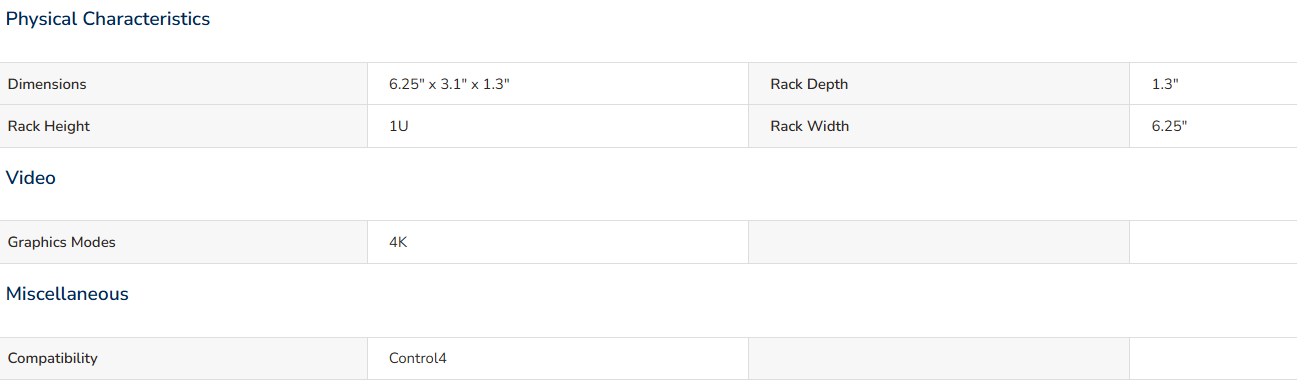The height and width of the screenshot is (380, 1297).
Task: Select the Compatibility label cell
Action: pos(183,358)
